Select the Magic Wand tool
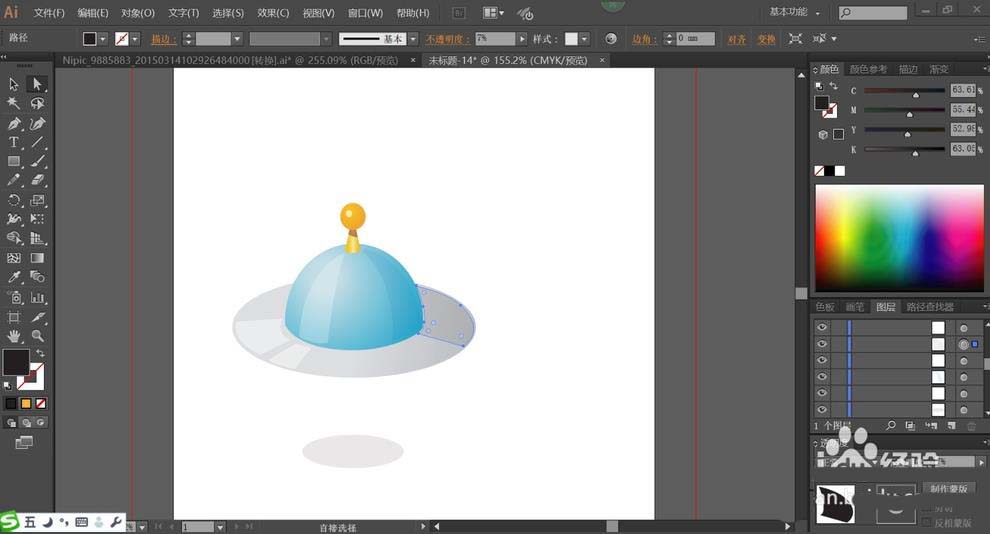 [x=13, y=103]
